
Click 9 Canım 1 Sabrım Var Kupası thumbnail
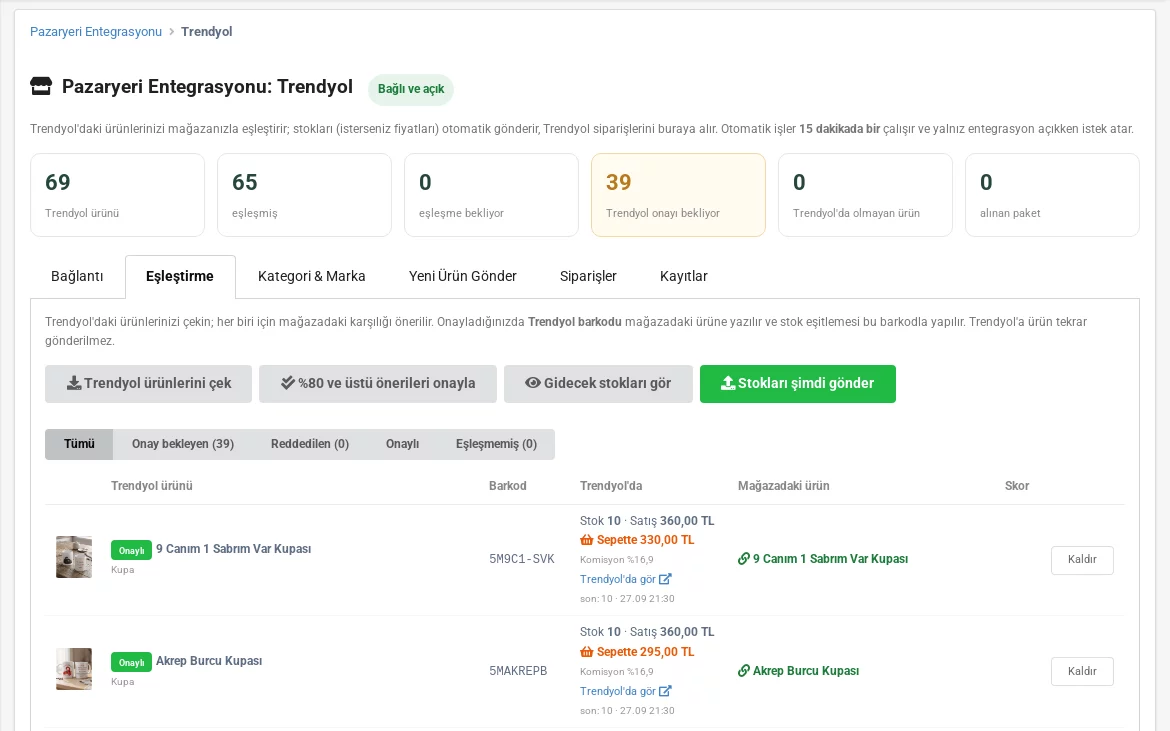coord(74,556)
